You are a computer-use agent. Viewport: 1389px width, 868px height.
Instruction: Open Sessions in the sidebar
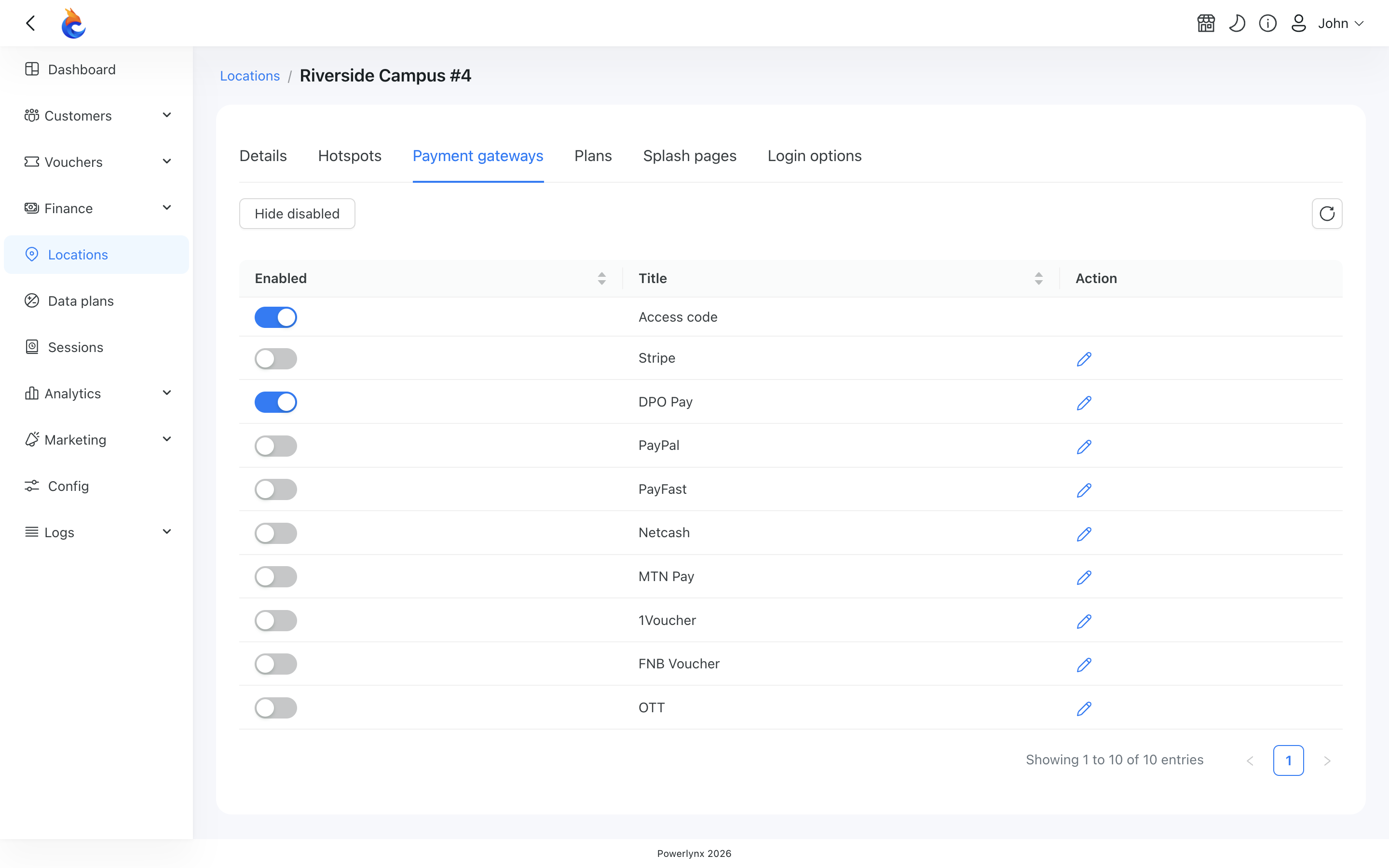[96, 347]
